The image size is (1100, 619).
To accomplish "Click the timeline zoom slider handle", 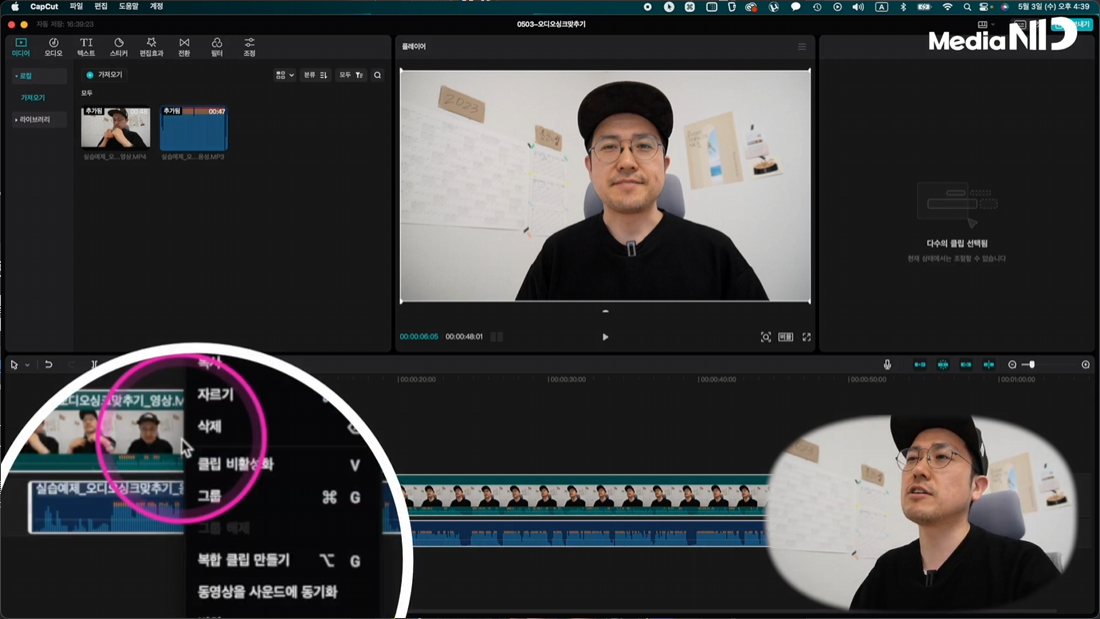I will [1032, 364].
